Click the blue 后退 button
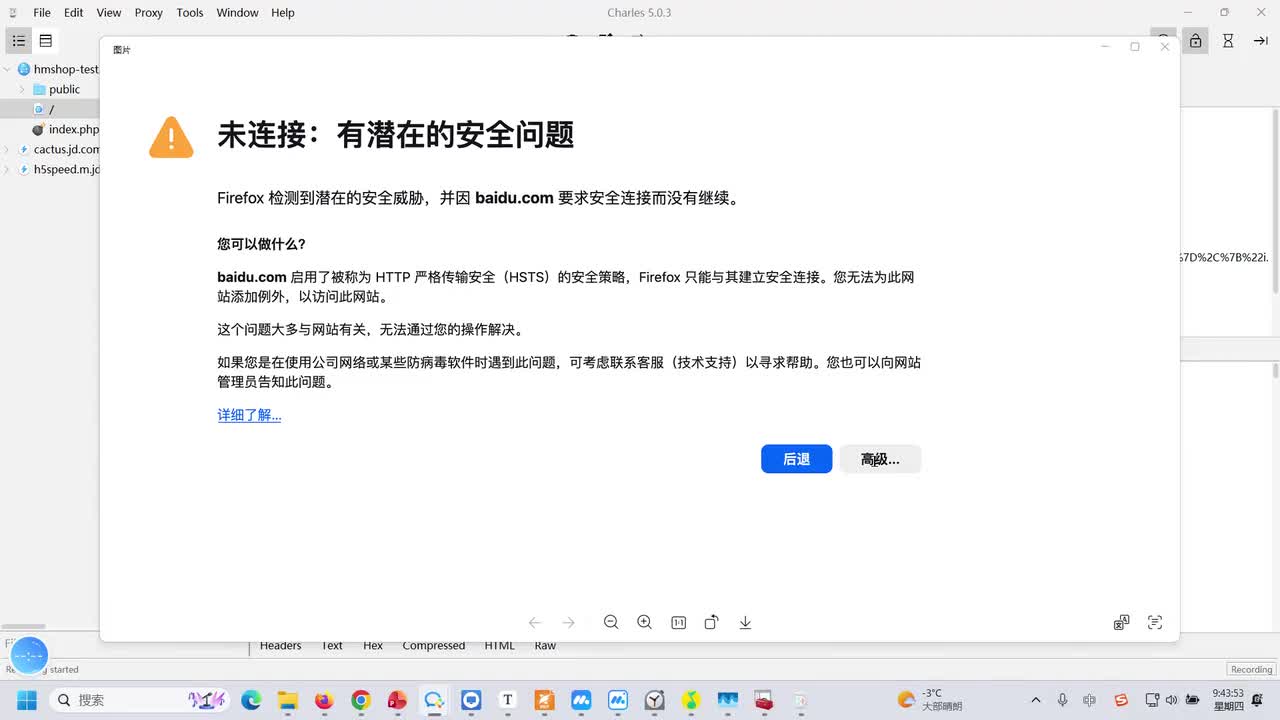1280x720 pixels. pos(796,459)
